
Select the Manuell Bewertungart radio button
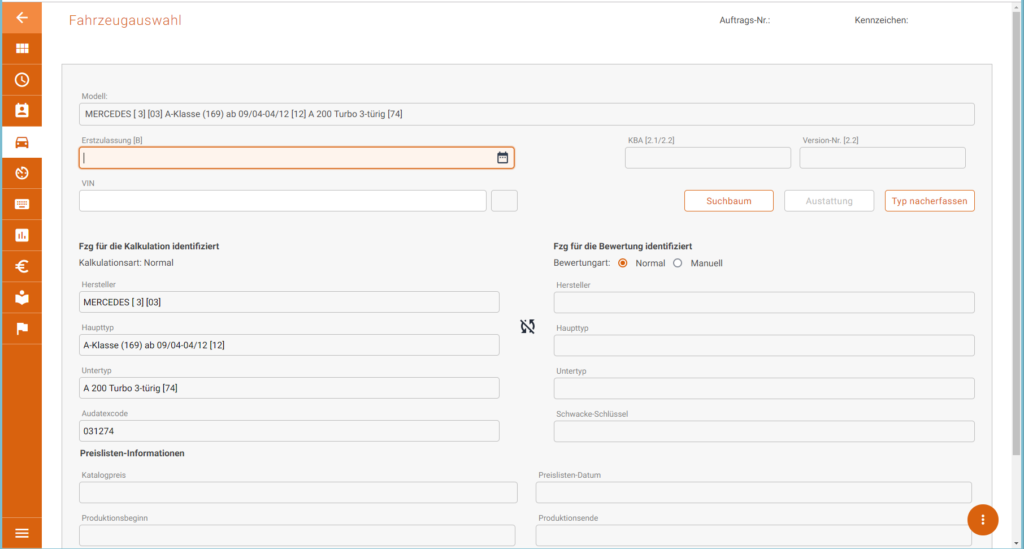click(x=677, y=263)
